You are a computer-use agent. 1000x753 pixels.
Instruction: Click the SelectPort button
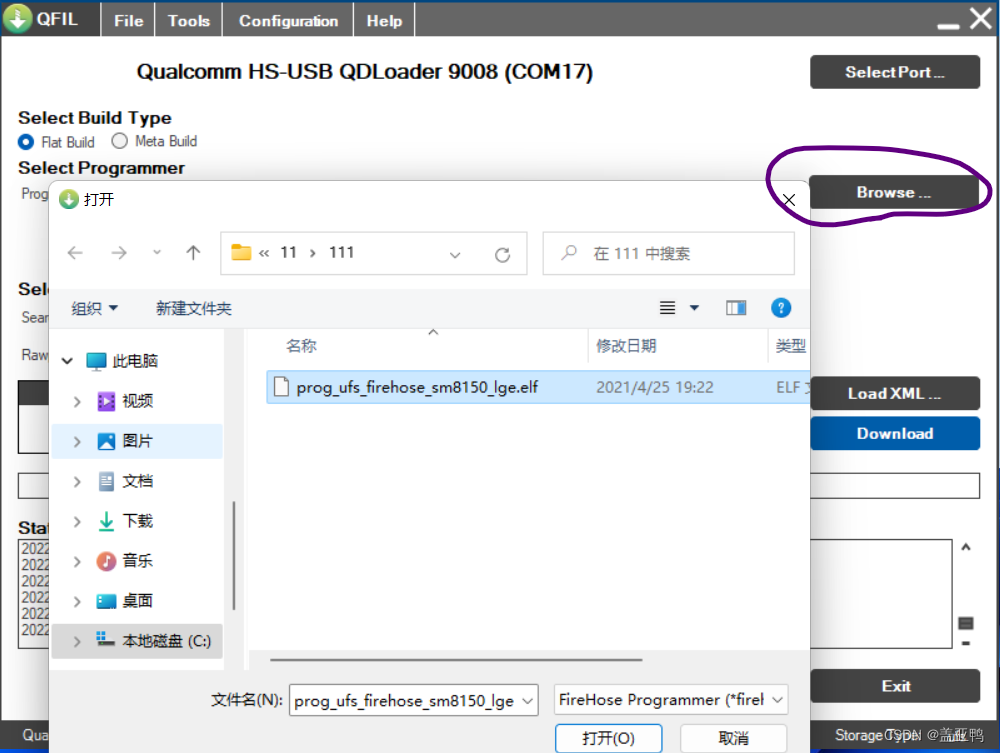coord(895,72)
